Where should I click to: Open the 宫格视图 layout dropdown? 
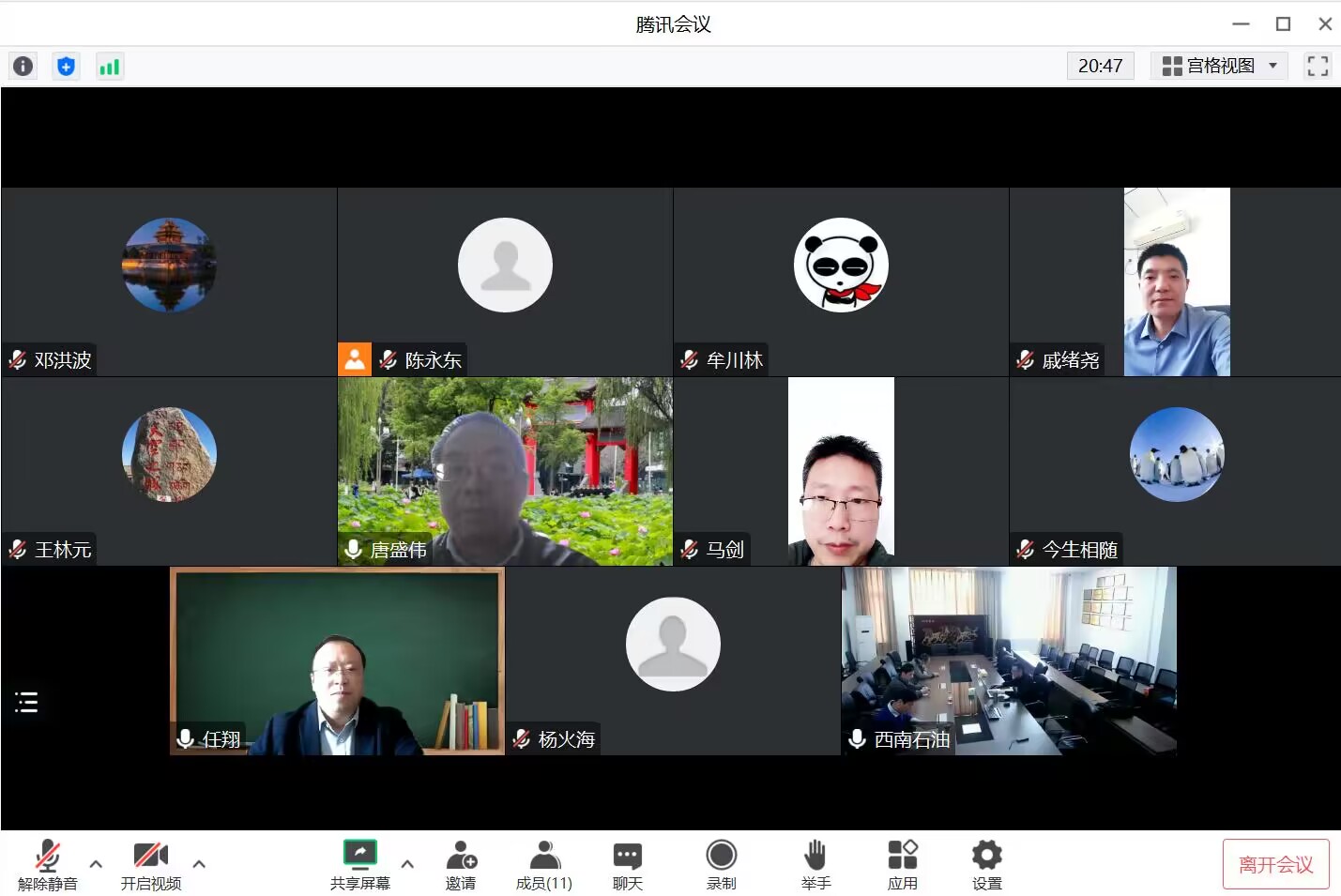(x=1219, y=66)
